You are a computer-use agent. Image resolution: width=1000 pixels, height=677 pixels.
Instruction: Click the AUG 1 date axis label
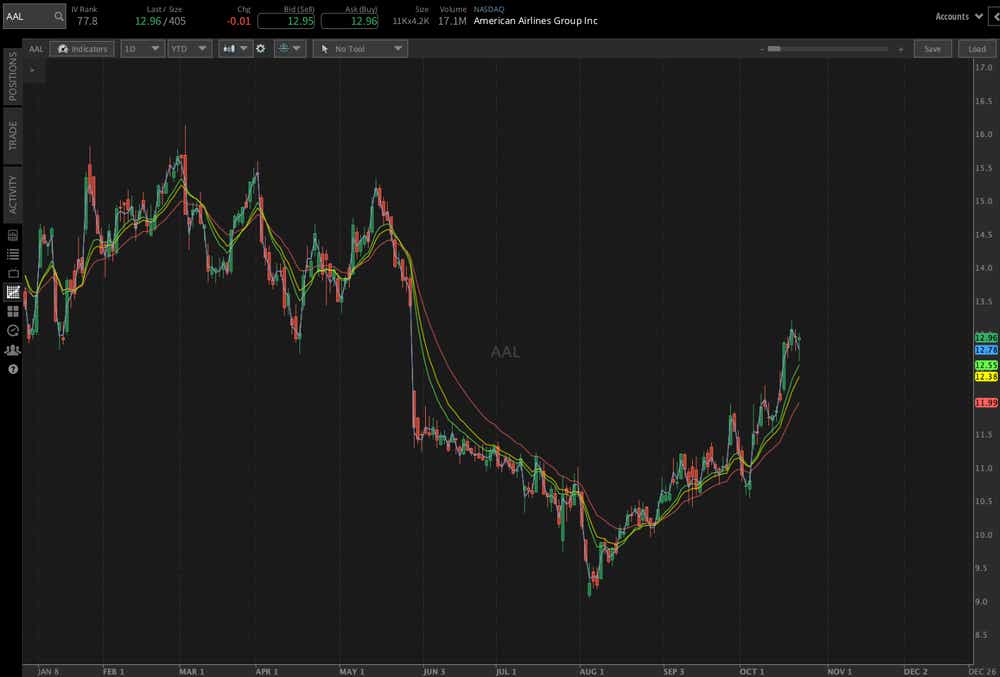coord(592,671)
